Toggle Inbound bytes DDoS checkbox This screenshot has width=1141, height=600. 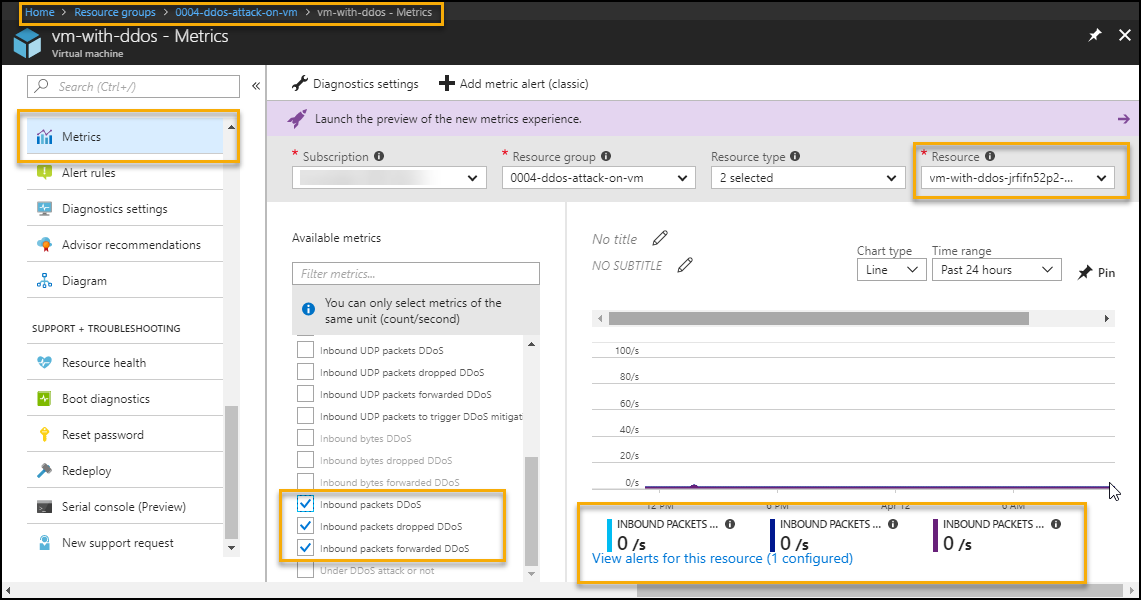pyautogui.click(x=306, y=438)
